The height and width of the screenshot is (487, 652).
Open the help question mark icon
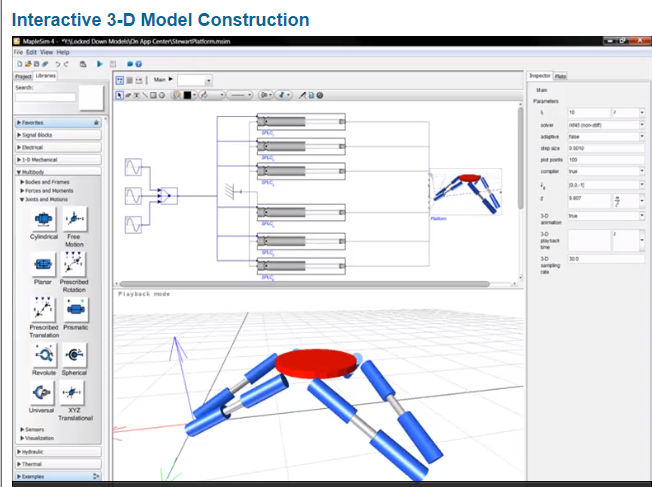[x=138, y=63]
